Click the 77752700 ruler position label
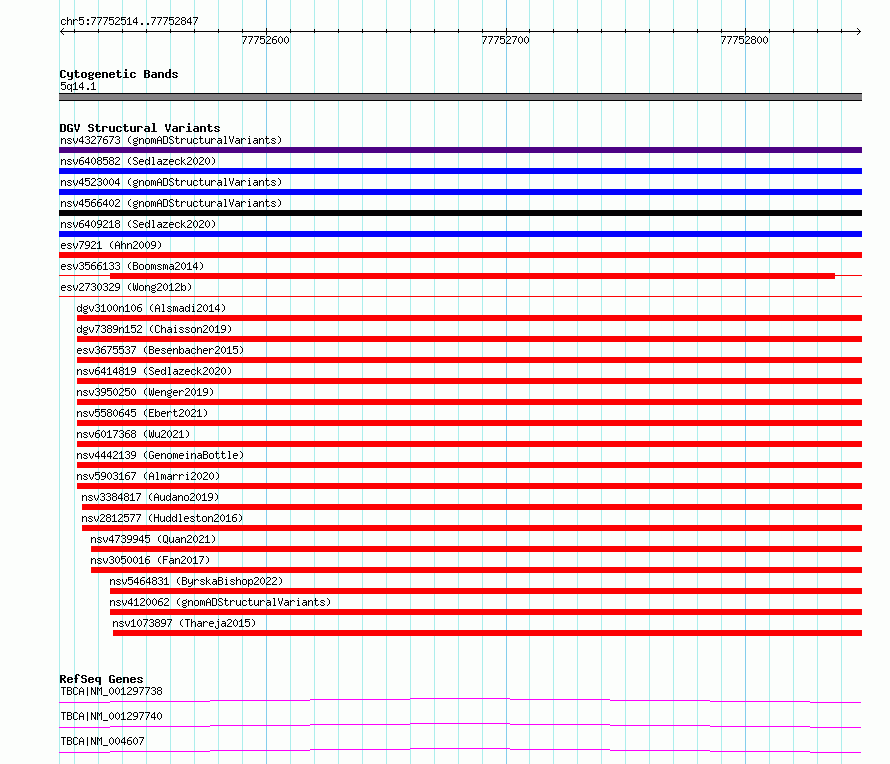This screenshot has width=890, height=764. click(x=505, y=40)
